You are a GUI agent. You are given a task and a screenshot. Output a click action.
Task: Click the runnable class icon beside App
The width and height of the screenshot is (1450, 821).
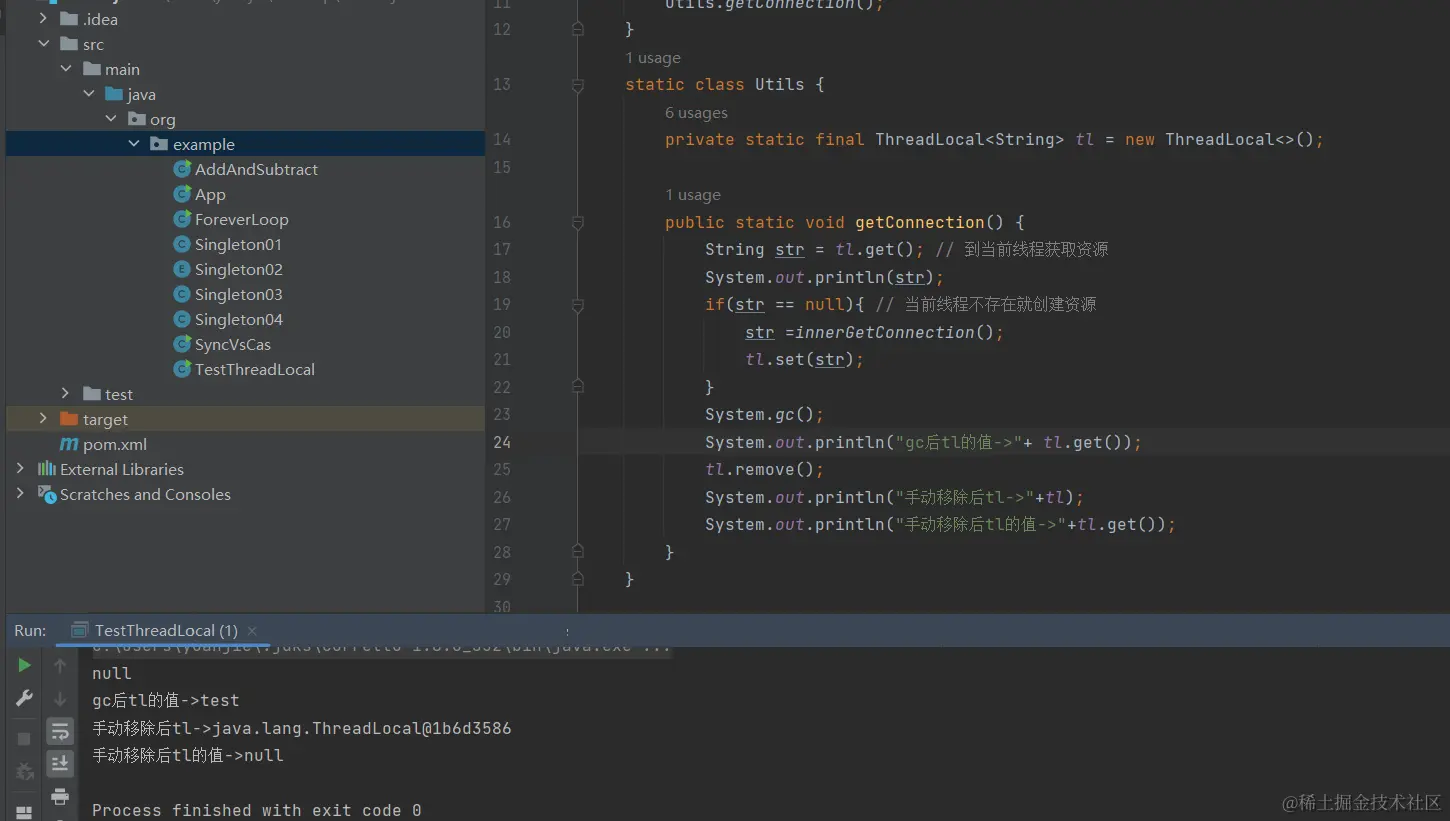click(182, 194)
